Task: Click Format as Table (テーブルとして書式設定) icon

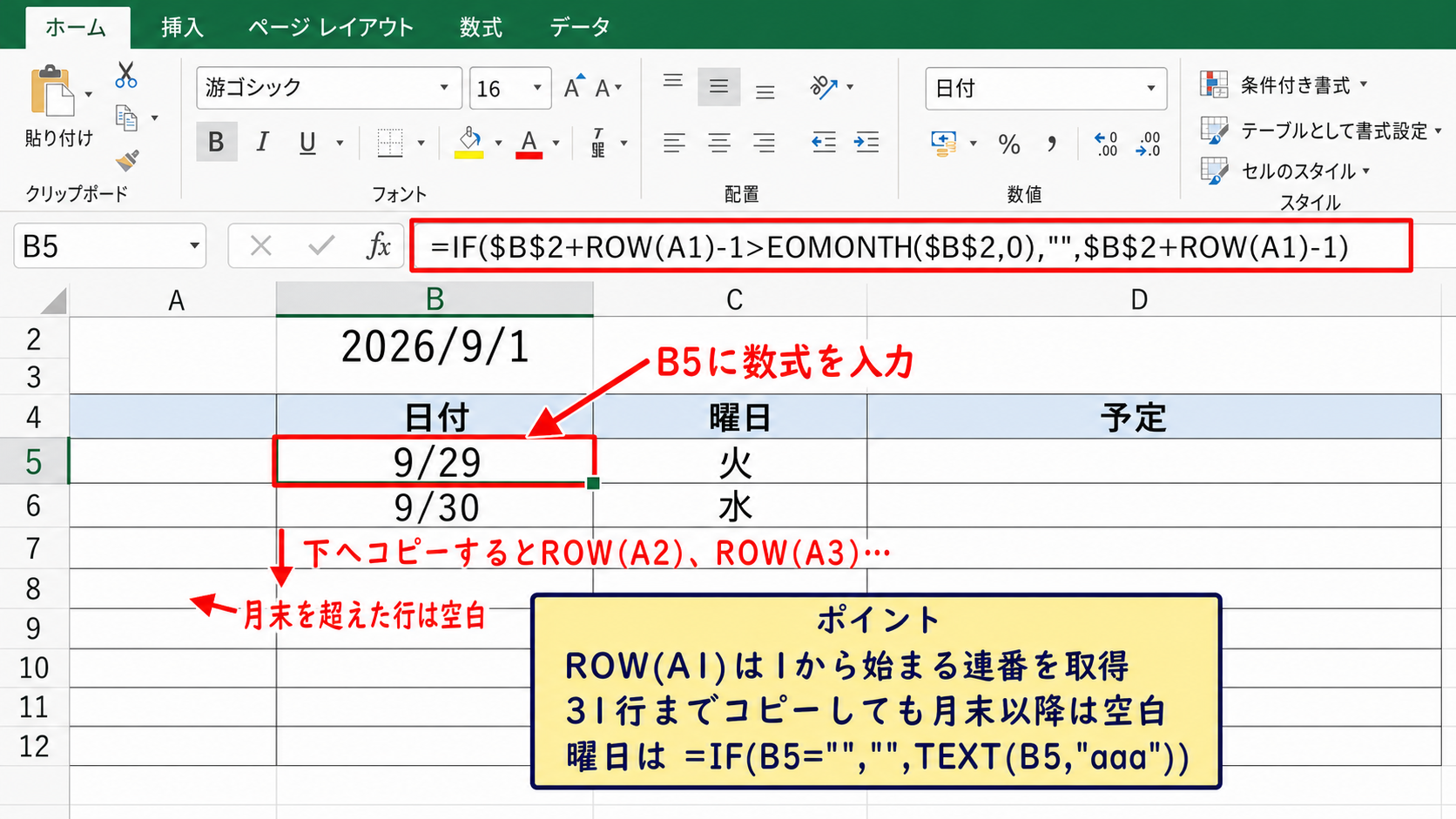Action: 1214,131
